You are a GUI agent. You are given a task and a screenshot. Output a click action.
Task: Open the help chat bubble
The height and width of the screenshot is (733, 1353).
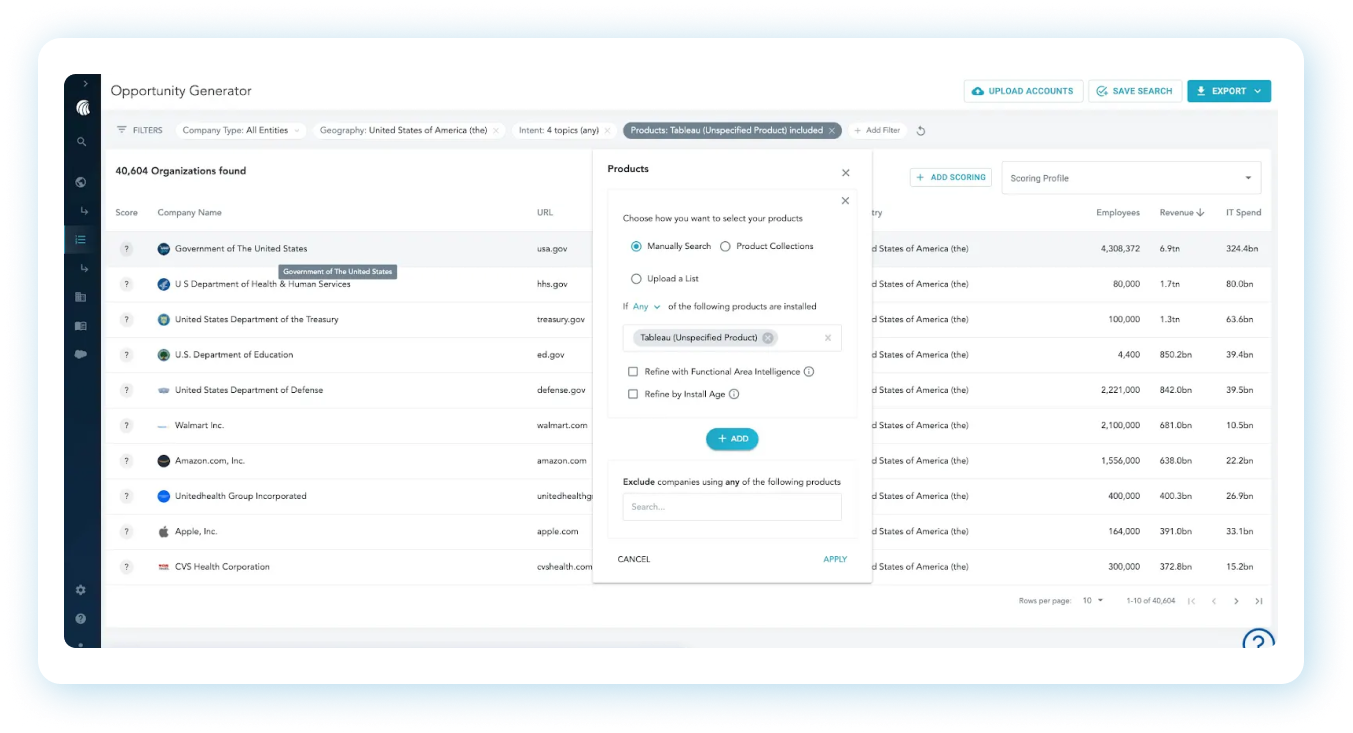tap(1258, 639)
